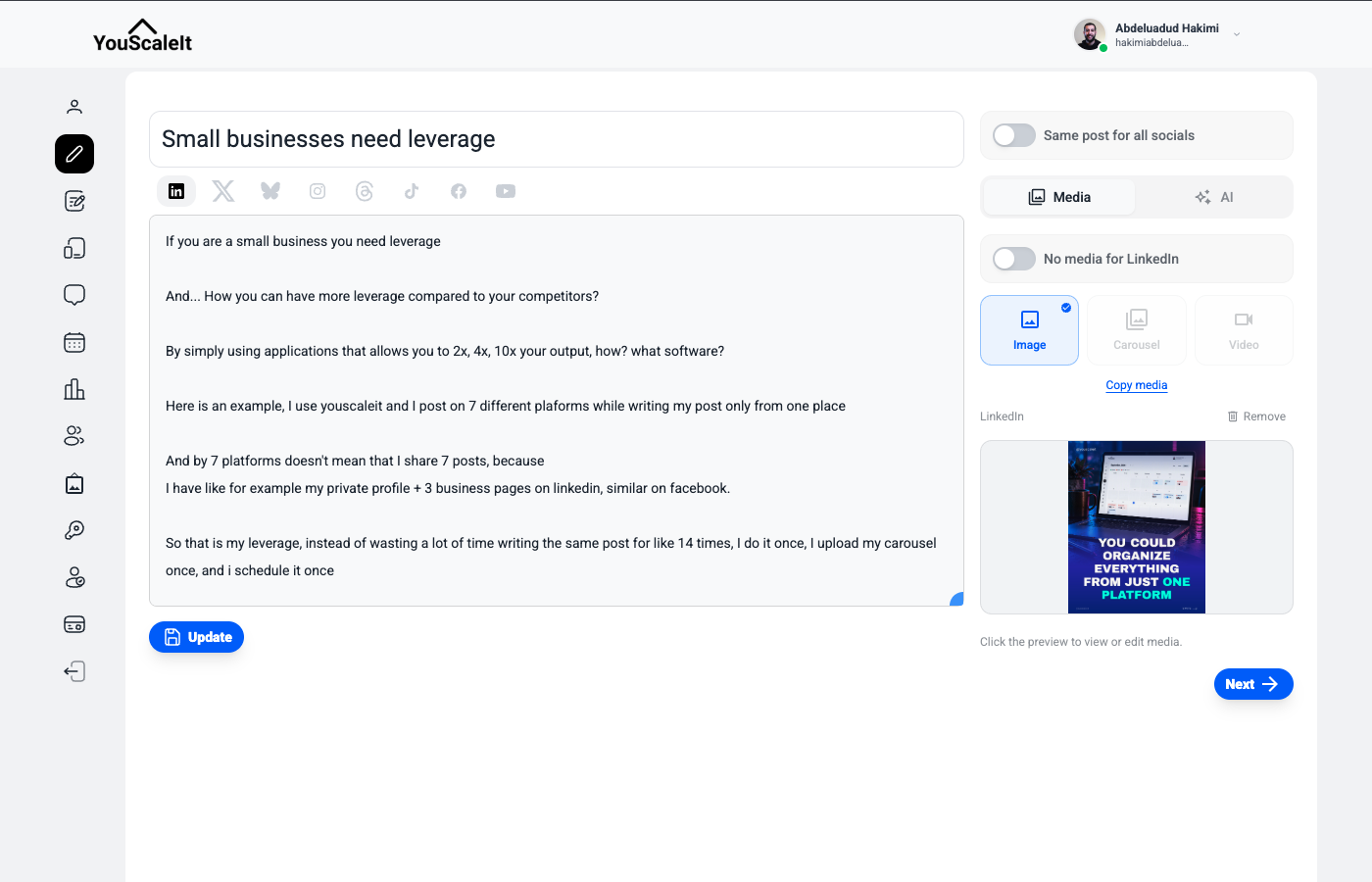
Task: Click the post title input field
Action: (x=557, y=139)
